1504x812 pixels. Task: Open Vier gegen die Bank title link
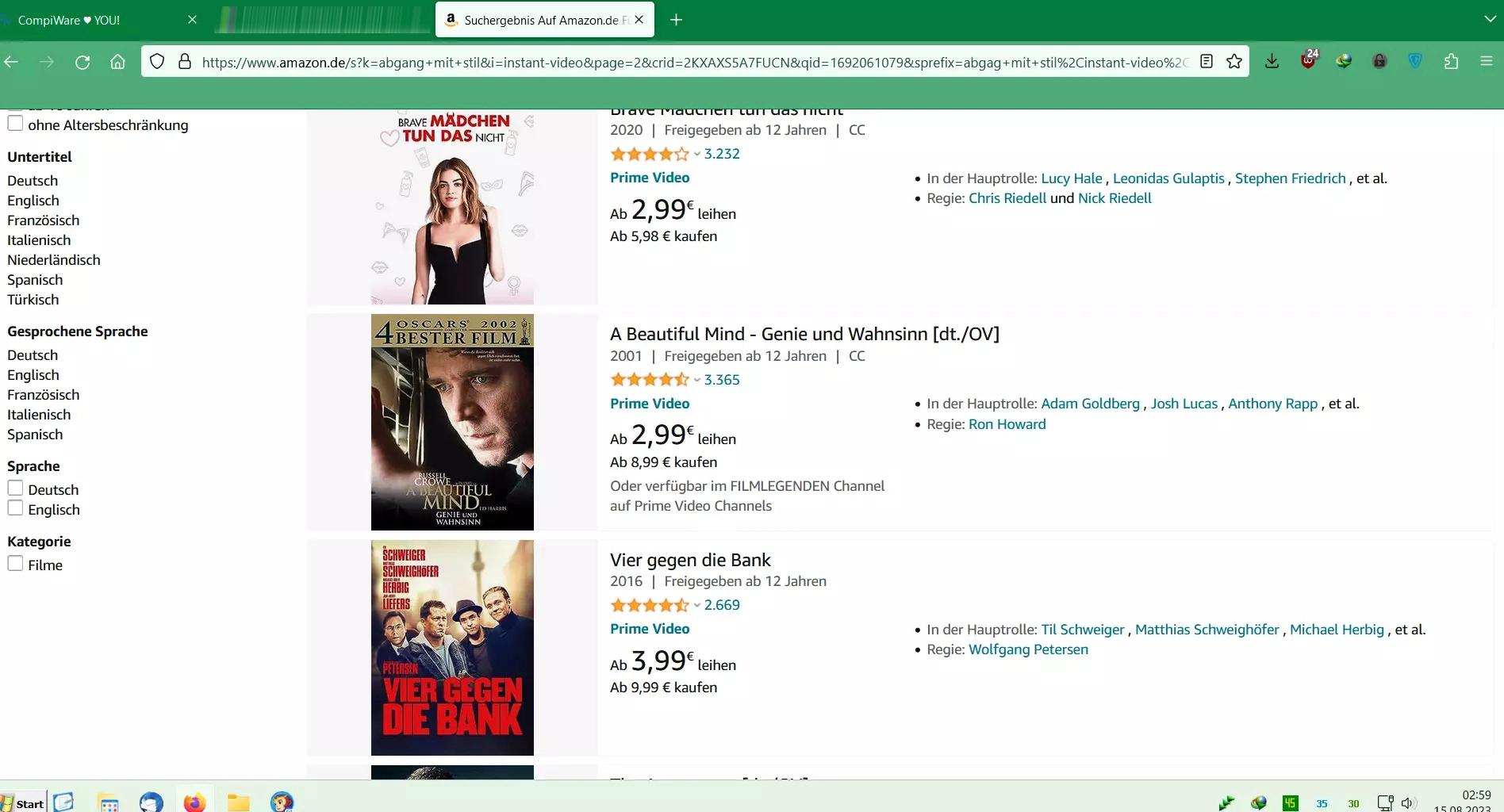tap(690, 560)
